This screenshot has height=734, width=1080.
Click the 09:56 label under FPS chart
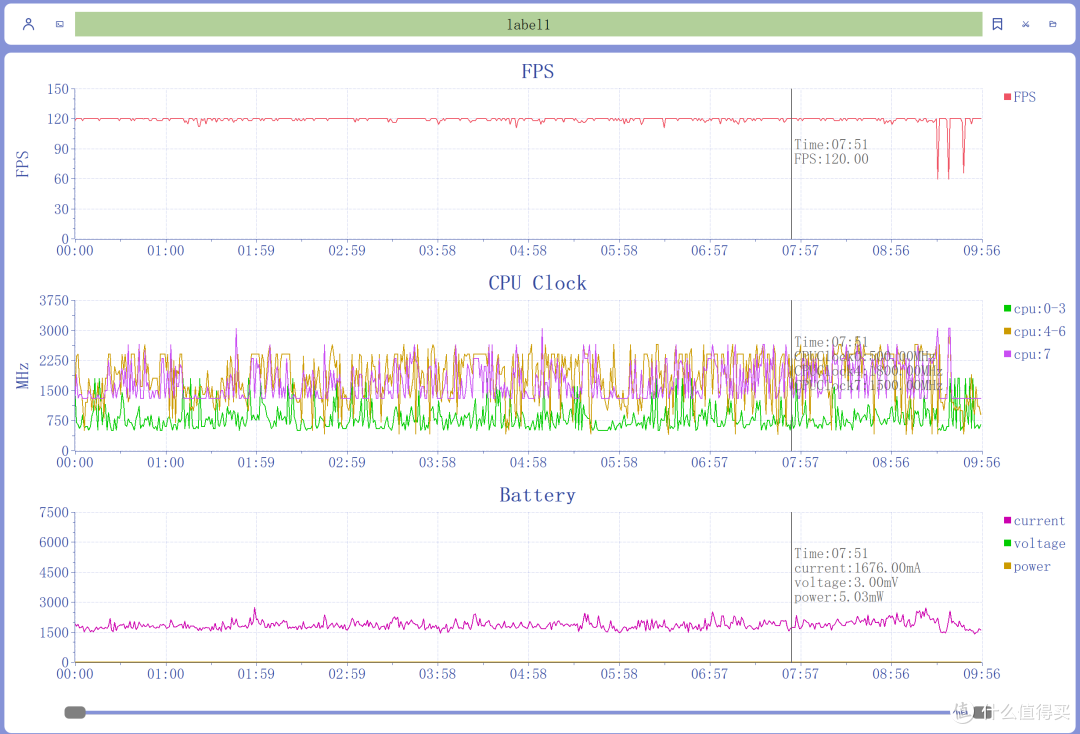pos(982,251)
